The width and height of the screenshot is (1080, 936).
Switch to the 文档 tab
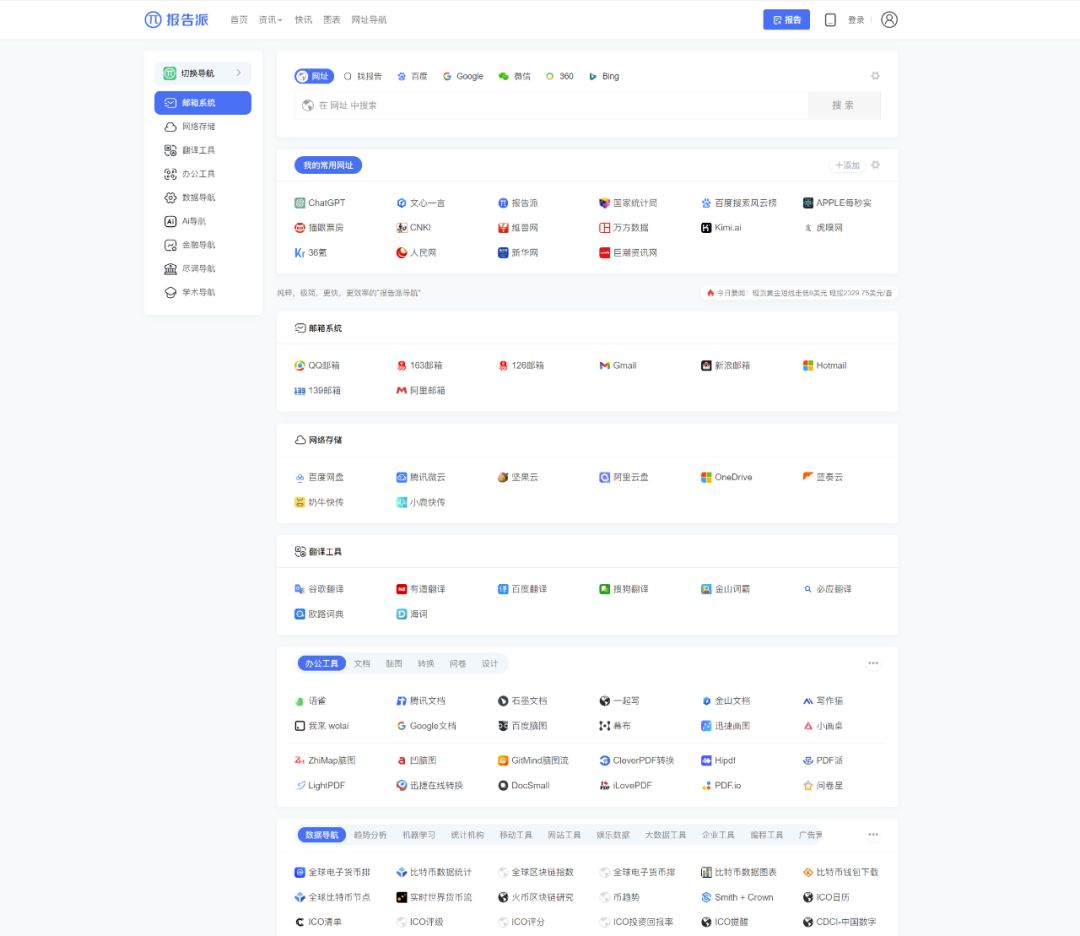click(x=362, y=664)
